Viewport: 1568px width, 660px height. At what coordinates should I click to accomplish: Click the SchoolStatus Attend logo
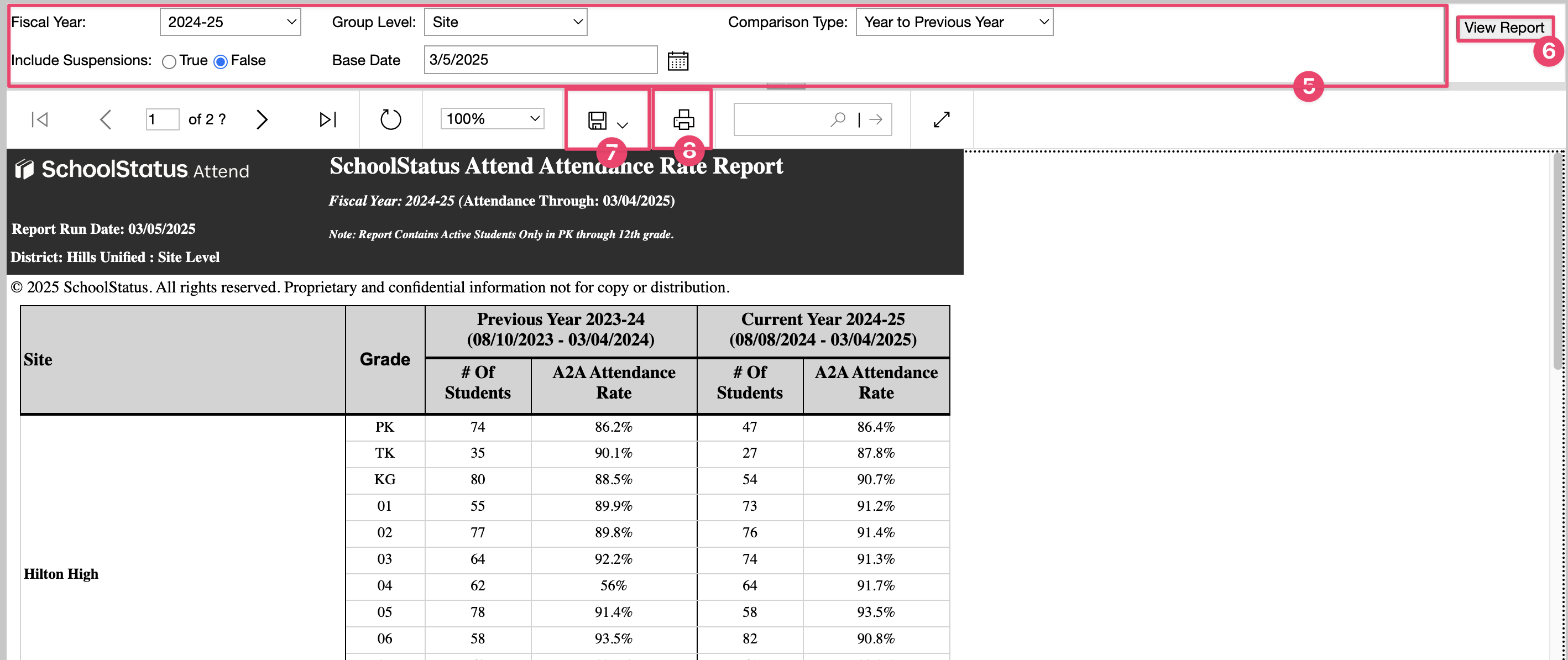click(132, 170)
